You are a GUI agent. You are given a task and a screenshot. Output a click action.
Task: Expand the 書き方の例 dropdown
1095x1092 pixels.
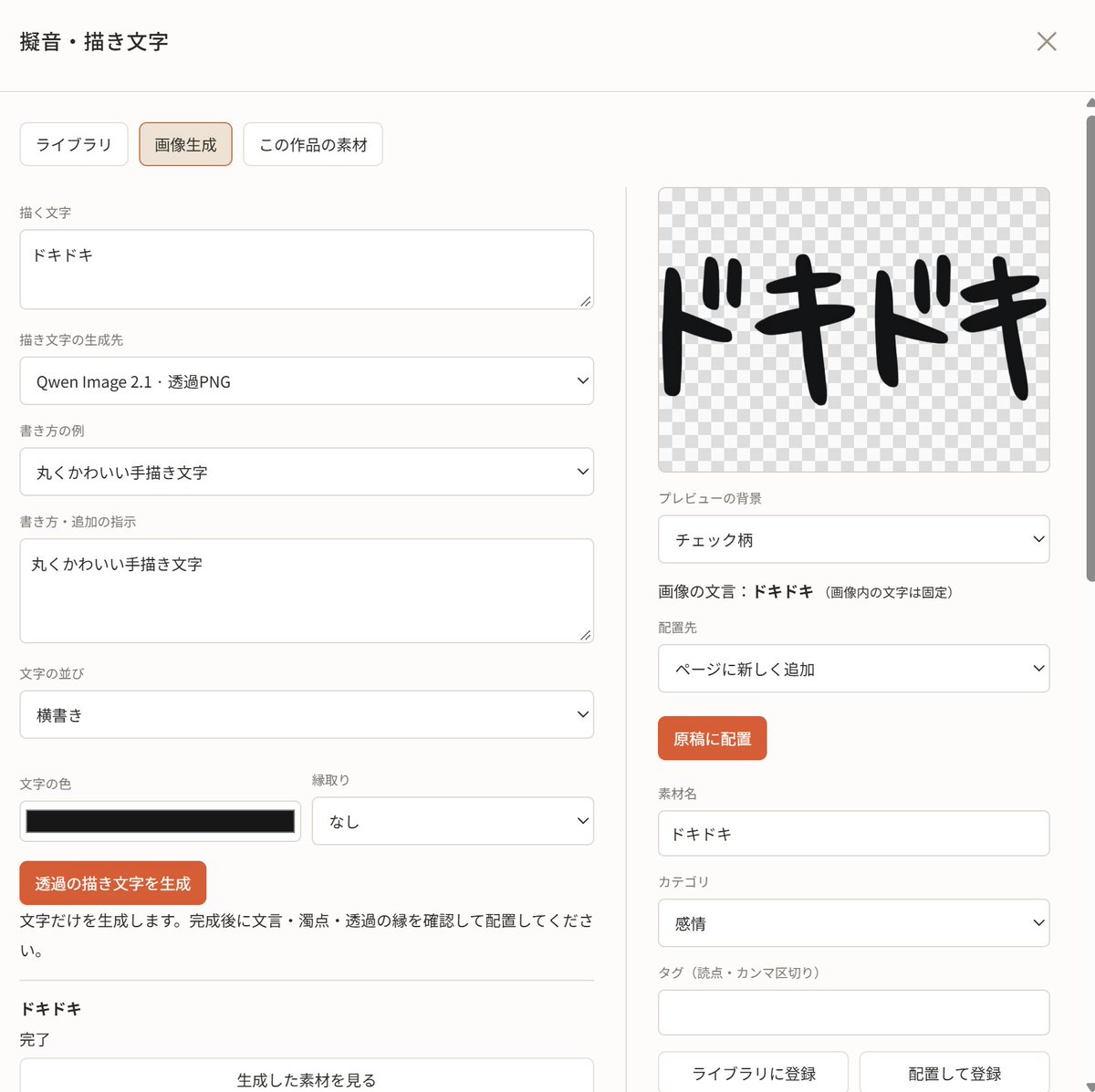(307, 472)
